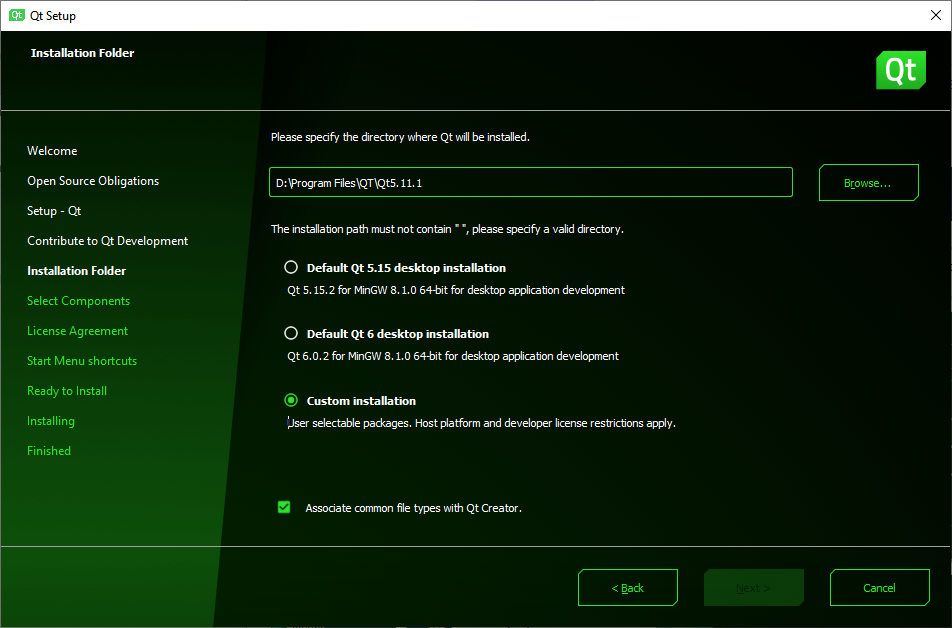952x628 pixels.
Task: Click the greyed-out Next button
Action: click(753, 588)
